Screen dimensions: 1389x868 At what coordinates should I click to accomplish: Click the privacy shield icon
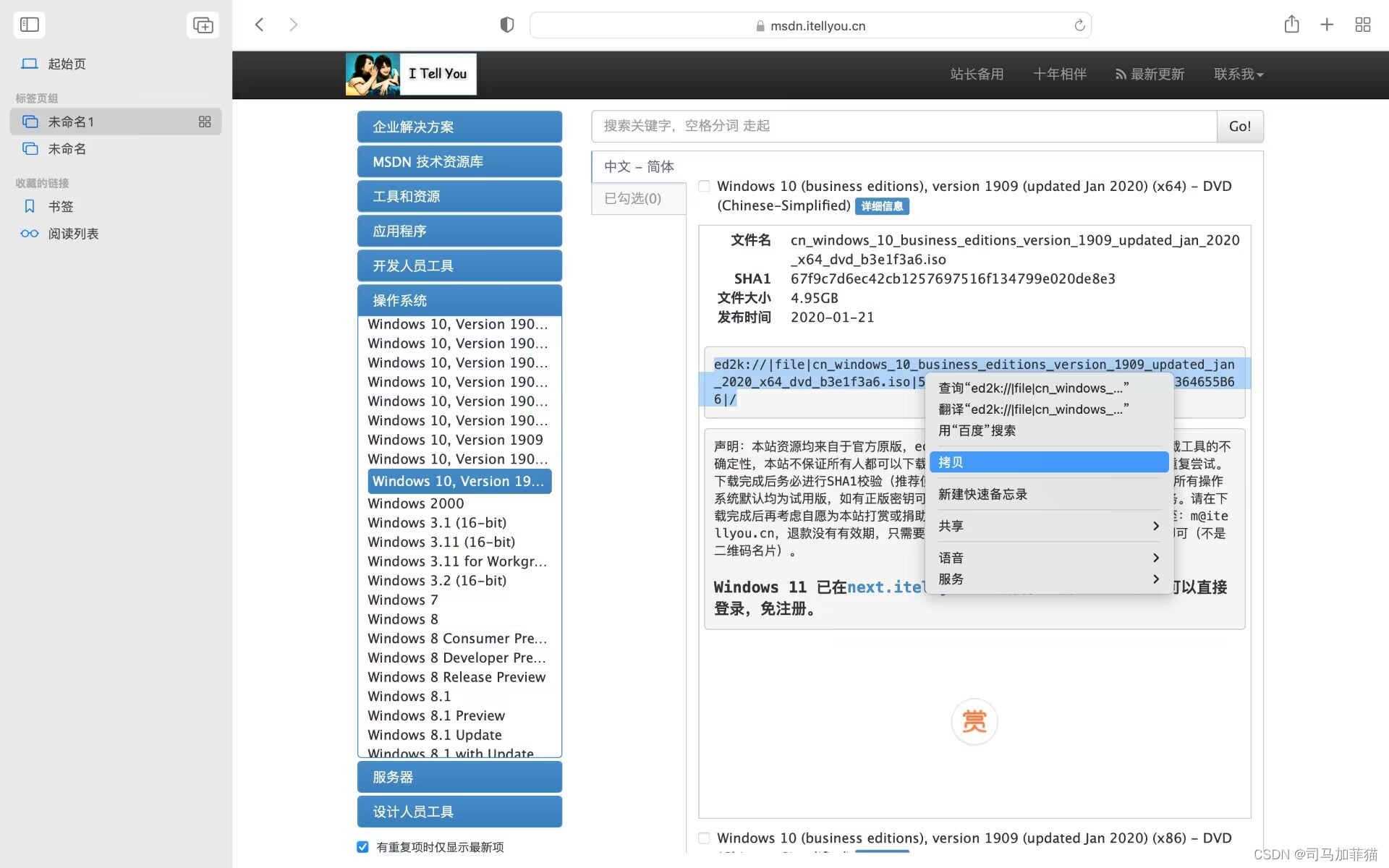click(x=507, y=25)
